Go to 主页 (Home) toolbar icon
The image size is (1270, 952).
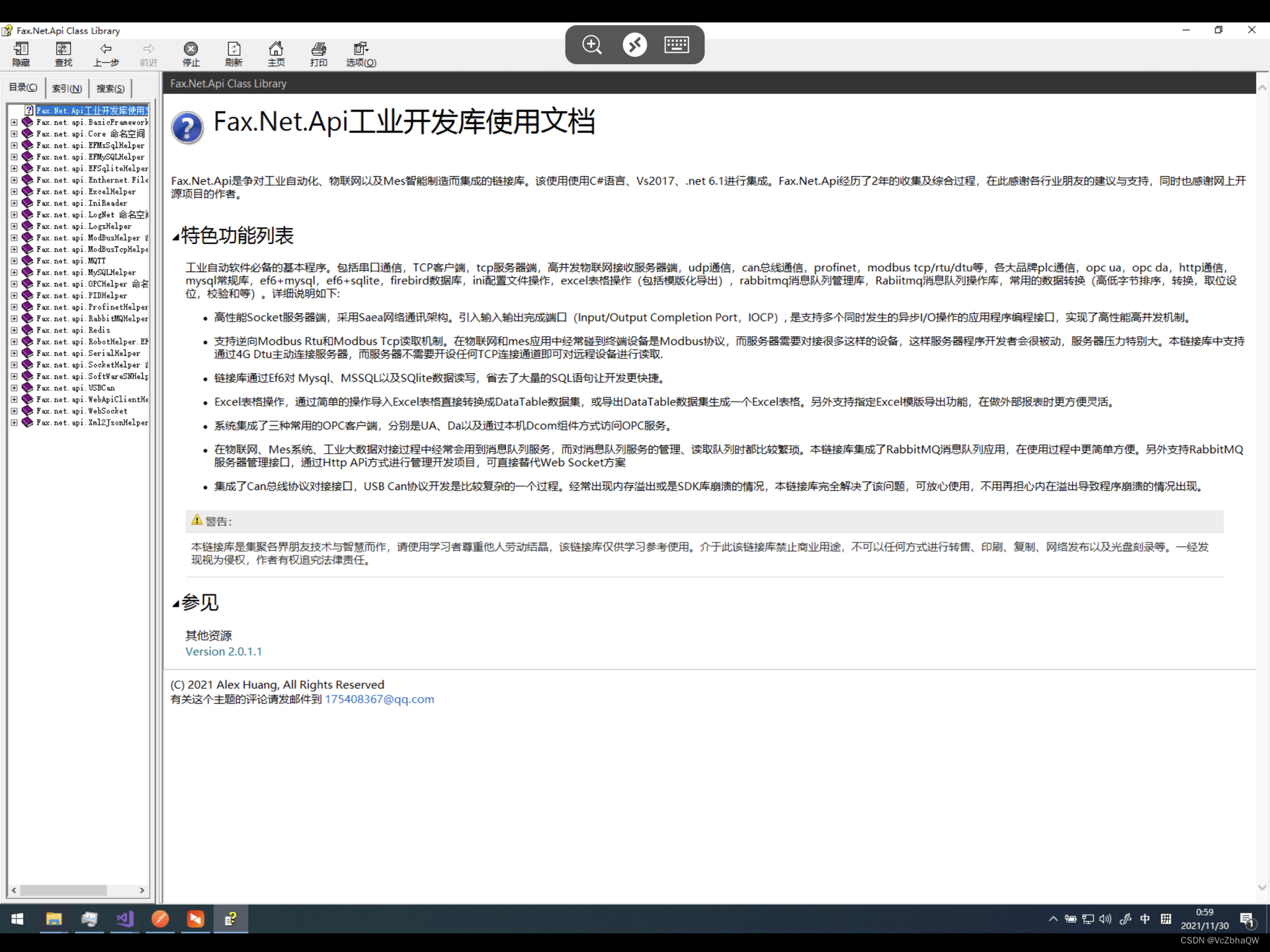click(276, 54)
